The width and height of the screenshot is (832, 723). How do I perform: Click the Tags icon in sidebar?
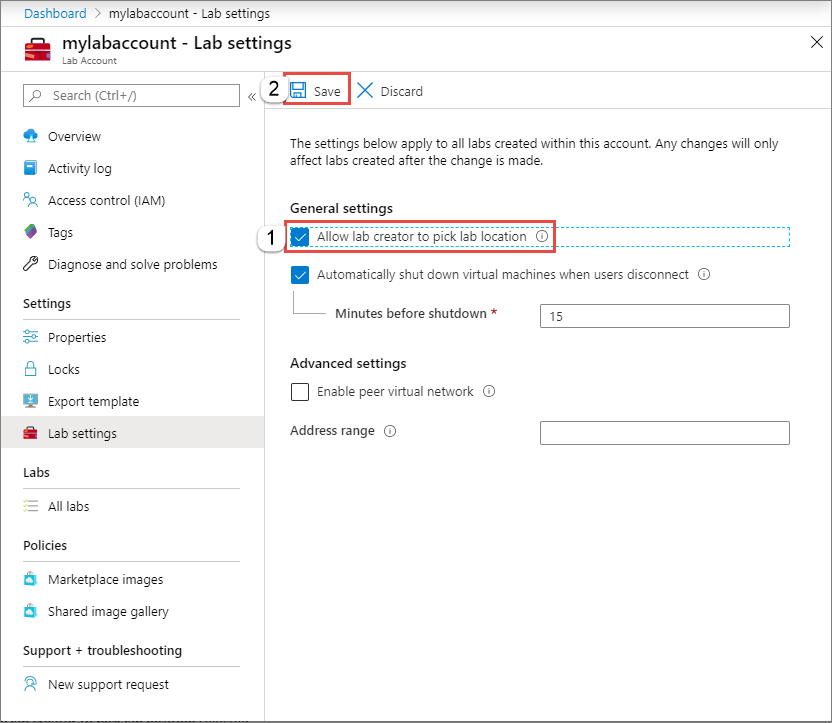31,232
